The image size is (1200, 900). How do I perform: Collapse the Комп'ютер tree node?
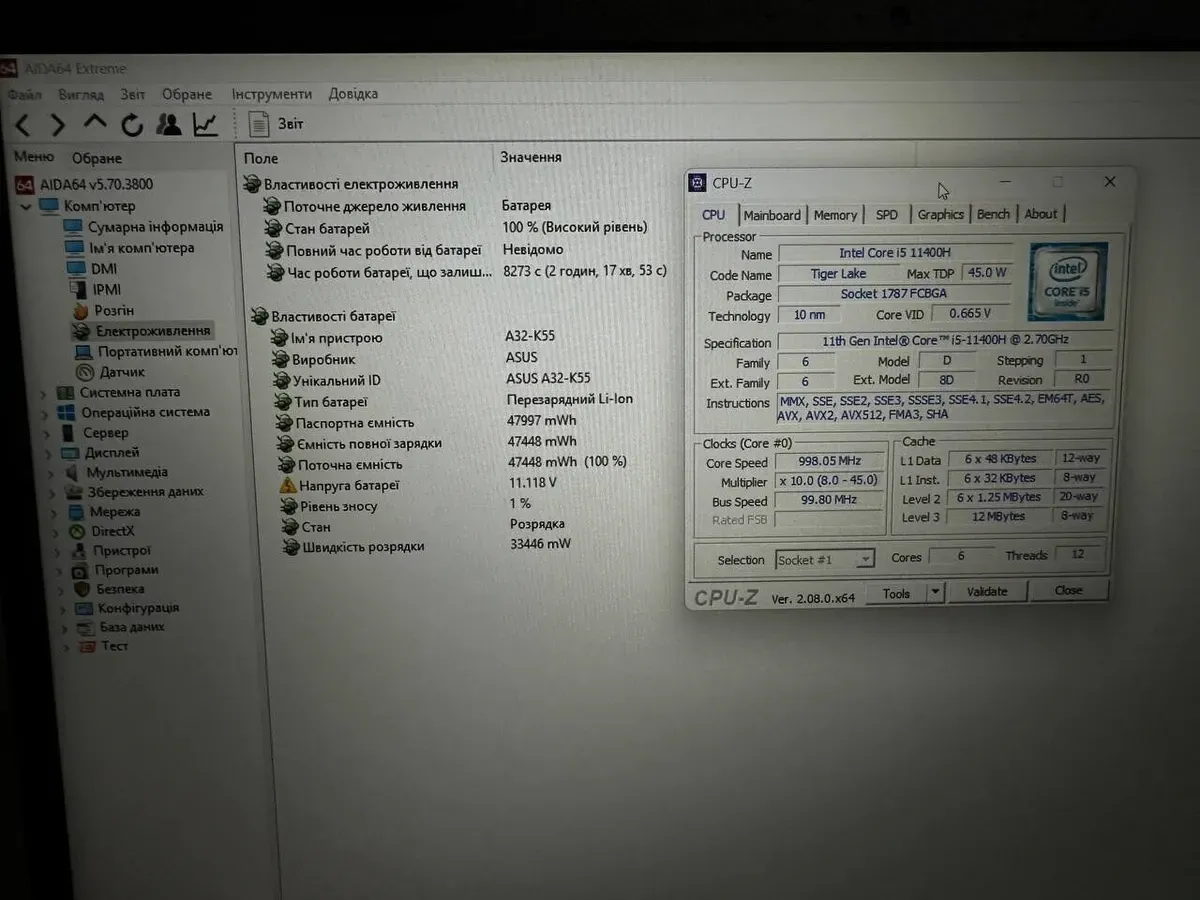pos(26,206)
